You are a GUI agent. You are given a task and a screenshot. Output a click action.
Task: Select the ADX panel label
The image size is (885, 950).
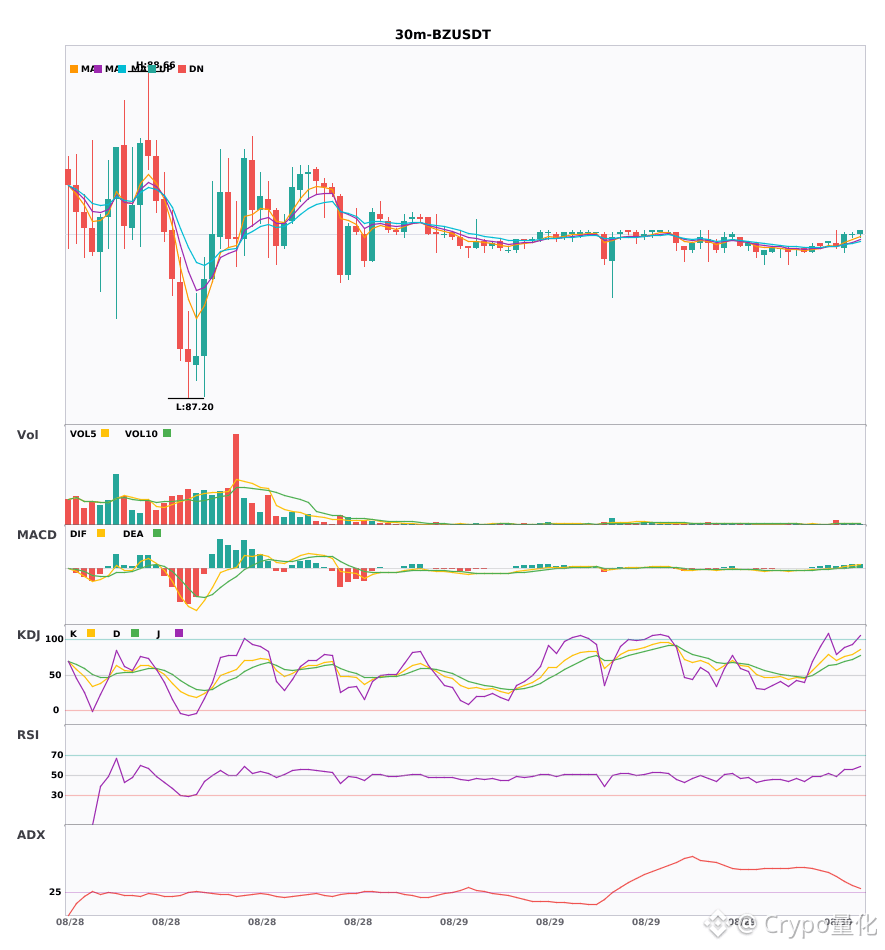(x=31, y=835)
